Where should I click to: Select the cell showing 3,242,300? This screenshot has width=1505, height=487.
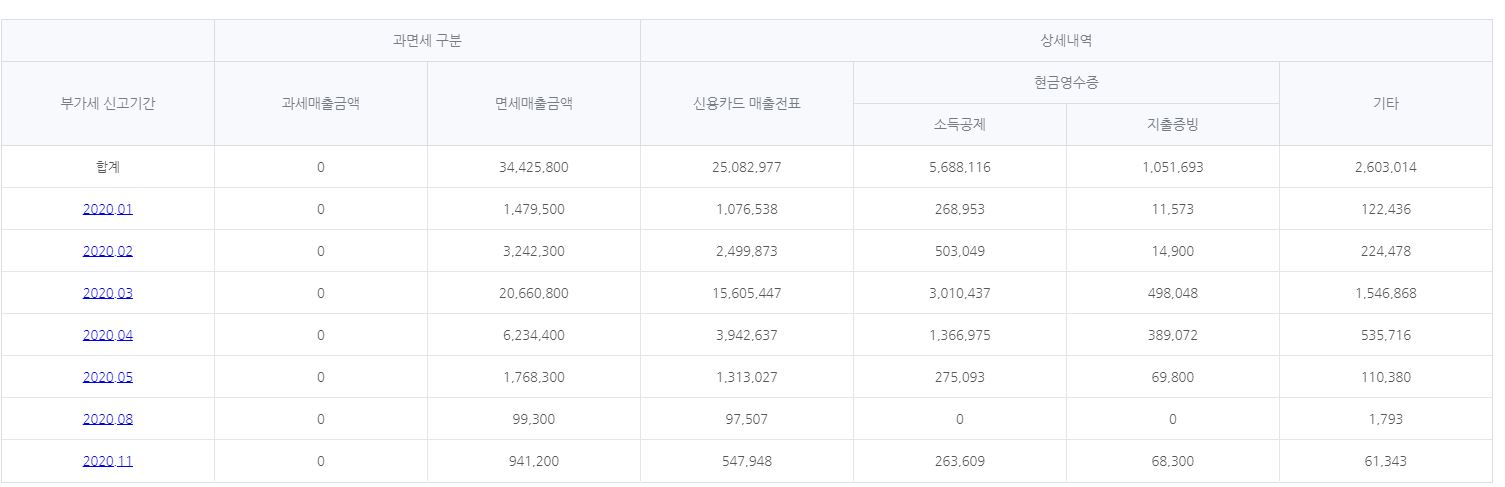(533, 251)
